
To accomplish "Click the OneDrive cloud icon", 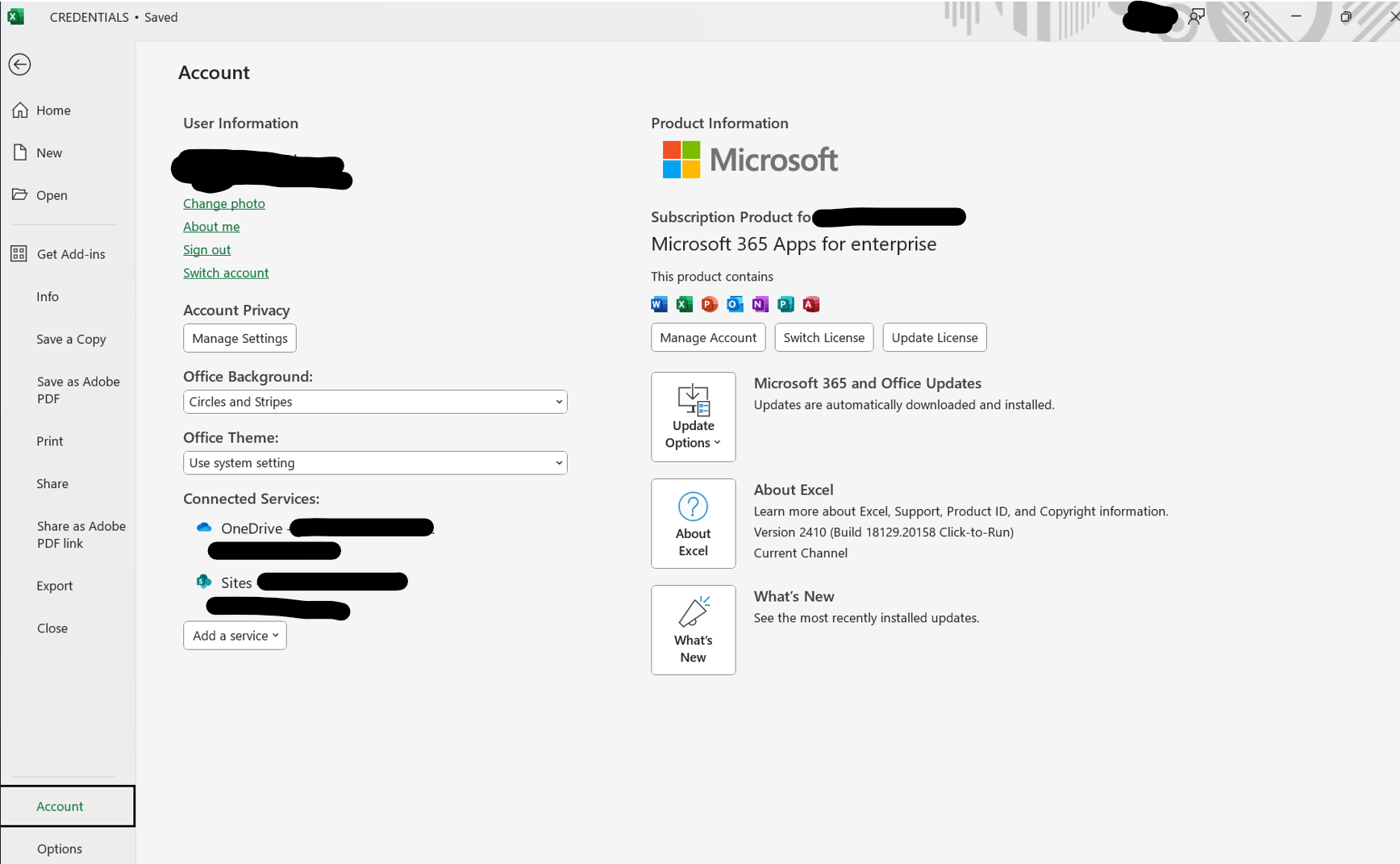I will click(204, 528).
